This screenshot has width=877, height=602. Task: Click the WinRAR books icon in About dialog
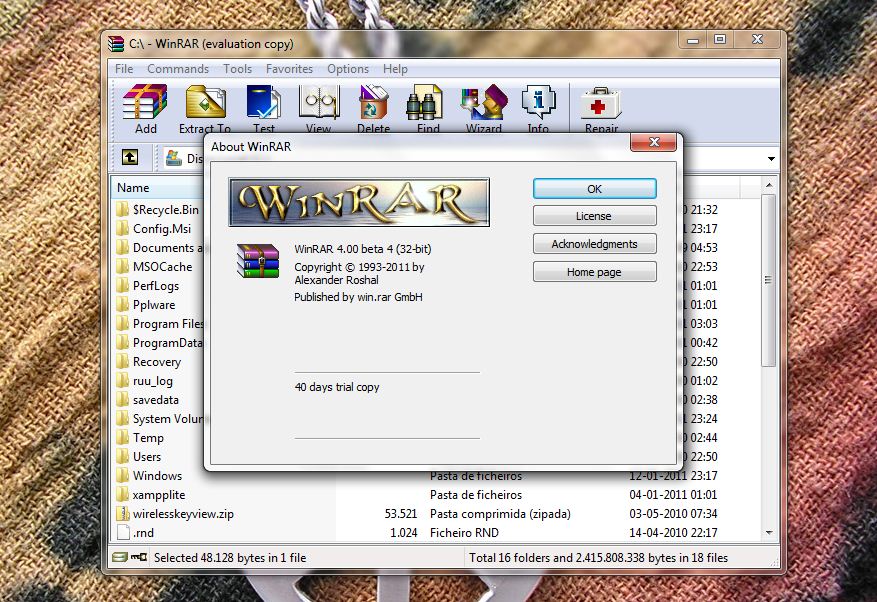click(x=257, y=261)
